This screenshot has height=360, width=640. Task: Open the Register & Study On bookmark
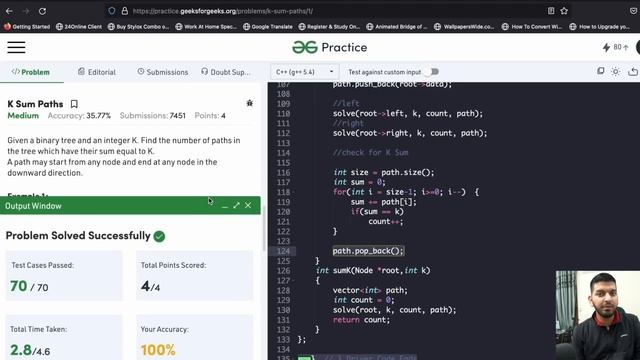[329, 27]
